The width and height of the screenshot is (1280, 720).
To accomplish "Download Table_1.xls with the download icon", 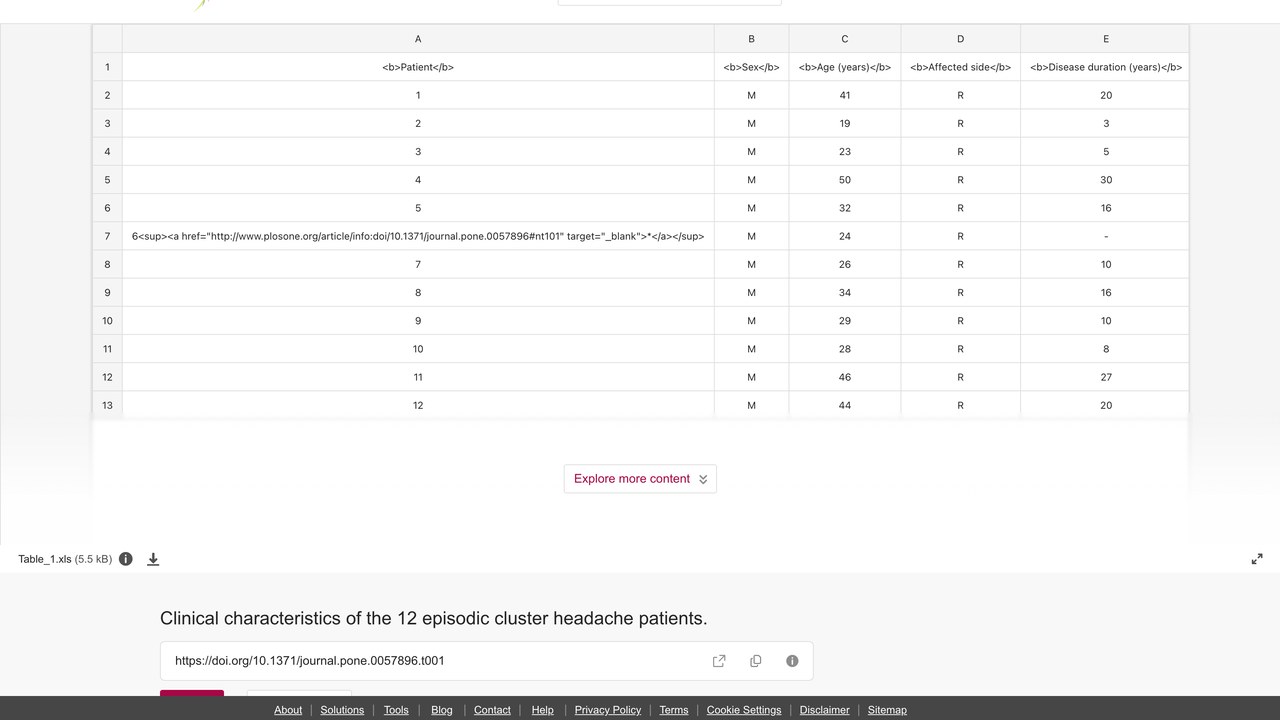I will pos(153,559).
